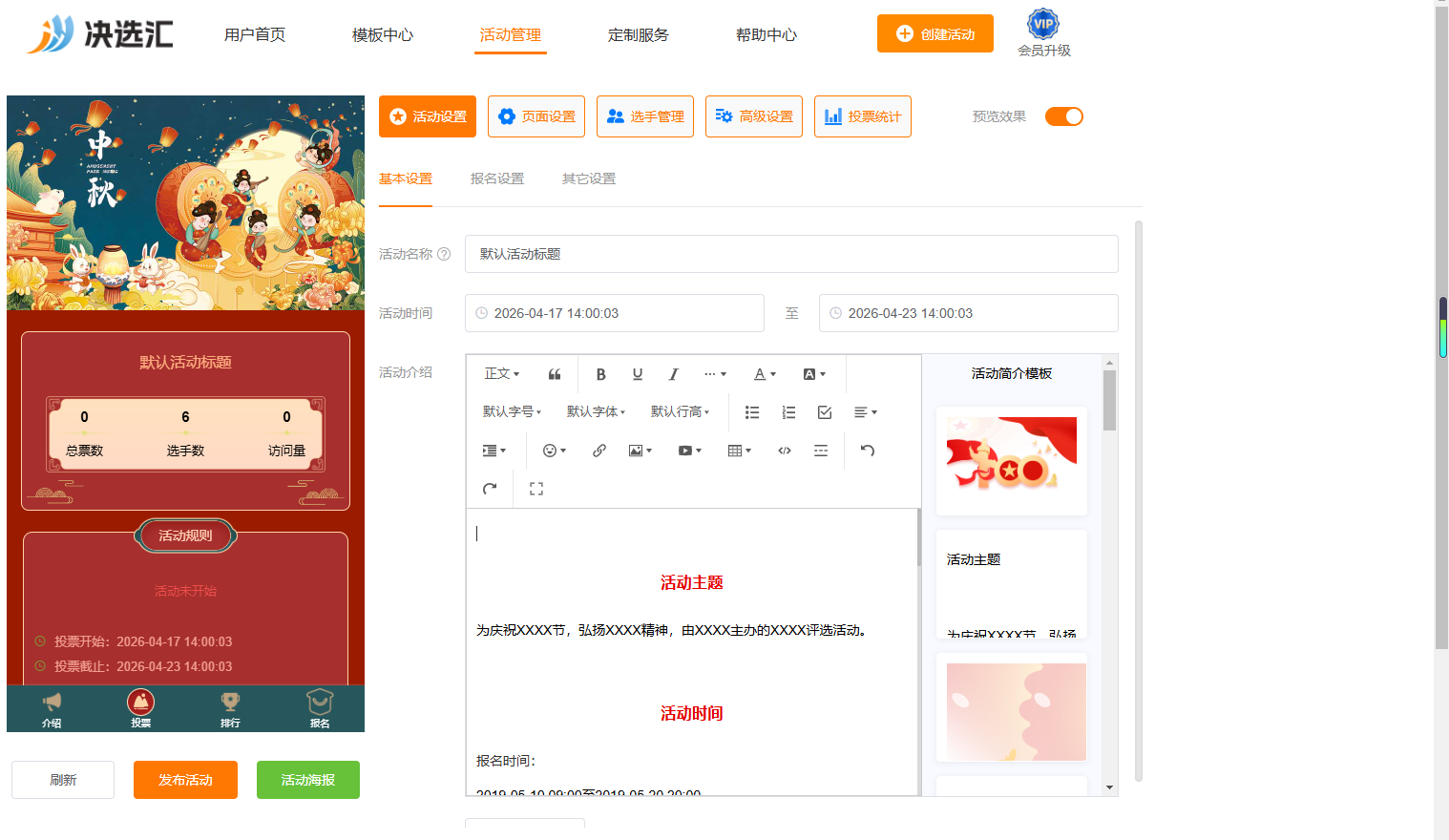The height and width of the screenshot is (840, 1449).
Task: Open the 正文 paragraph style dropdown
Action: coord(502,374)
